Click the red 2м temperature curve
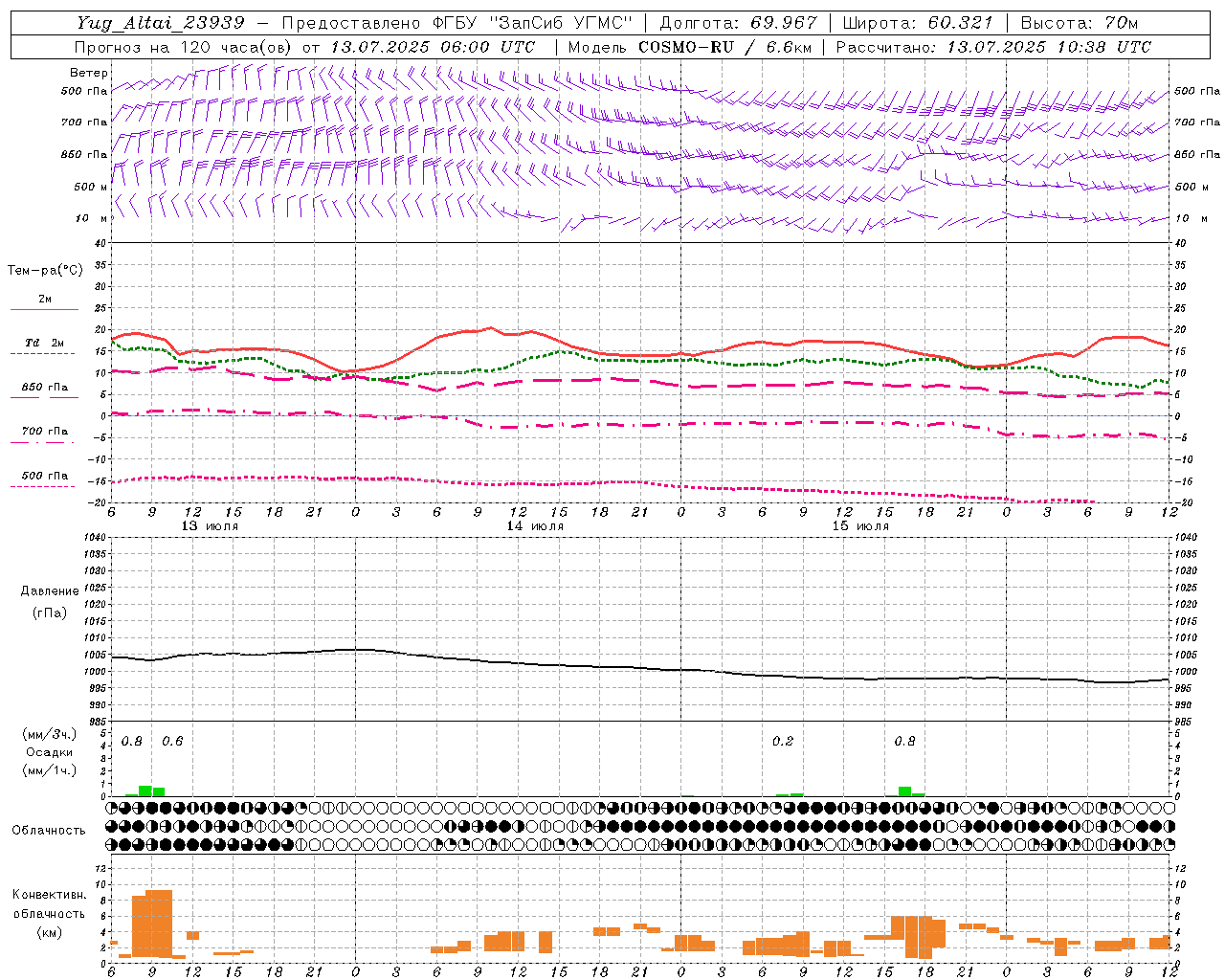 click(641, 355)
